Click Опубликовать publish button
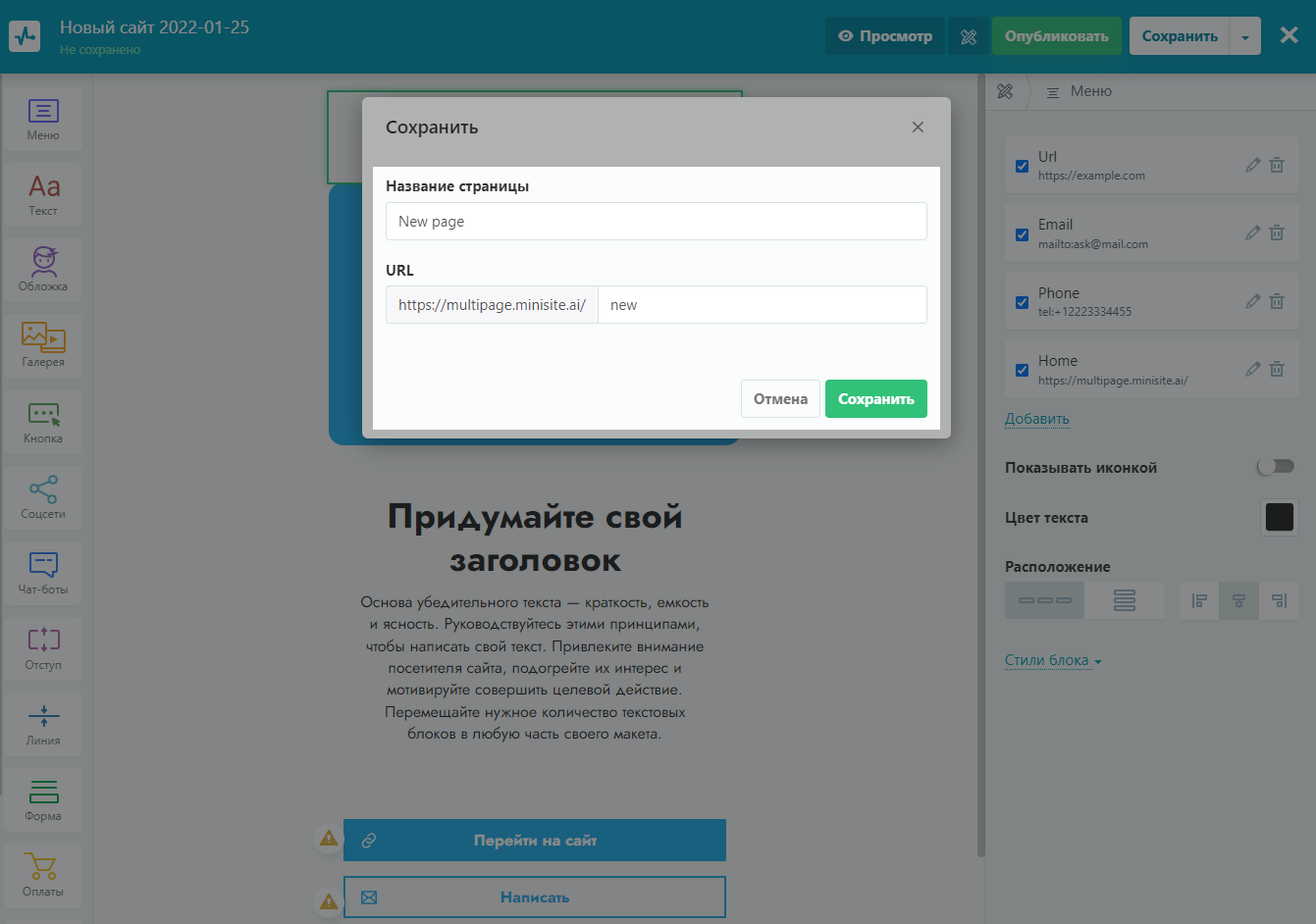Viewport: 1316px width, 924px height. point(1057,36)
